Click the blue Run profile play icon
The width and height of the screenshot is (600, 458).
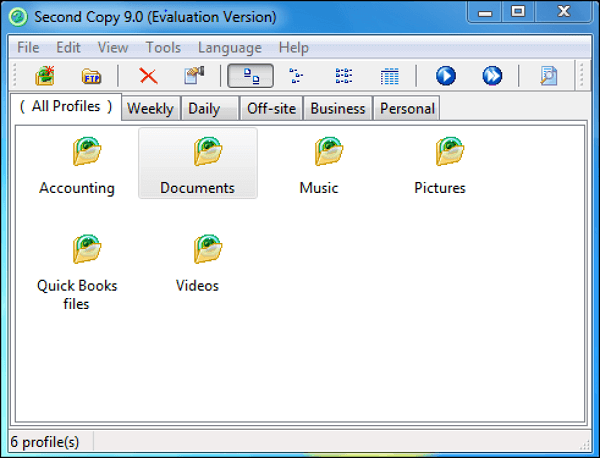(446, 75)
